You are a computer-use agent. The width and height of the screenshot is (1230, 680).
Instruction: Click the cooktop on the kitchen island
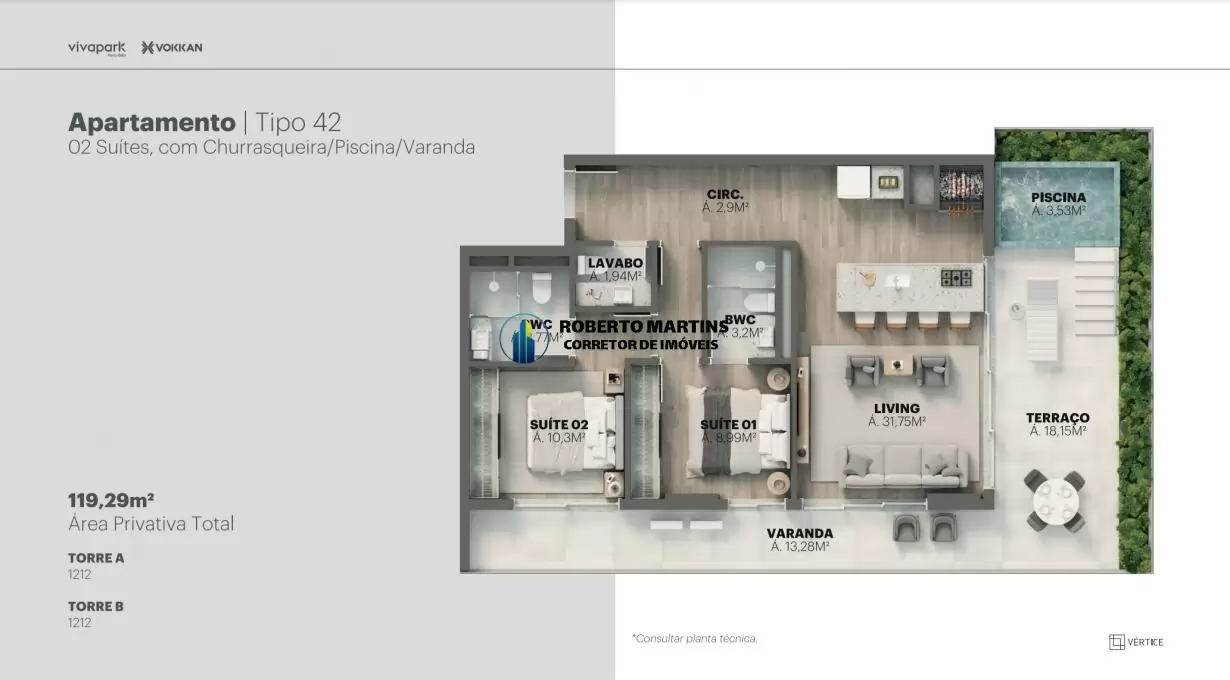956,278
